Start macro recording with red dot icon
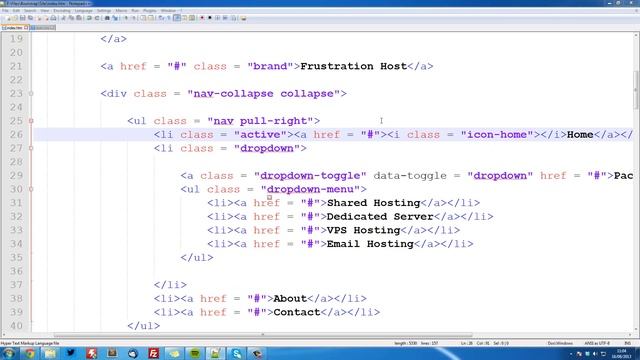The image size is (640, 360). click(202, 18)
